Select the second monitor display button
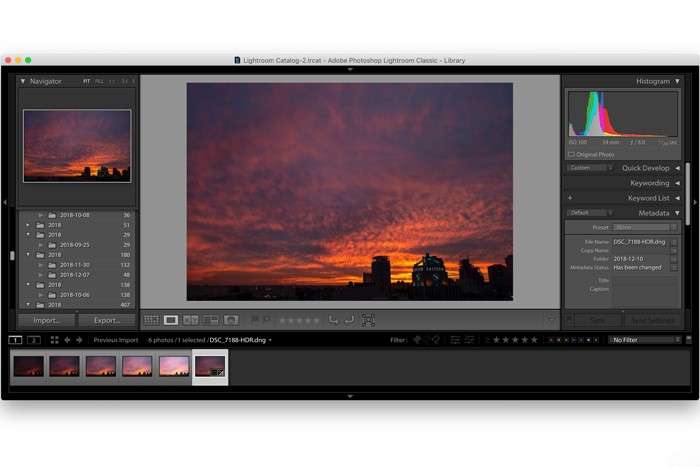Screen dimensions: 700x467 coord(34,340)
